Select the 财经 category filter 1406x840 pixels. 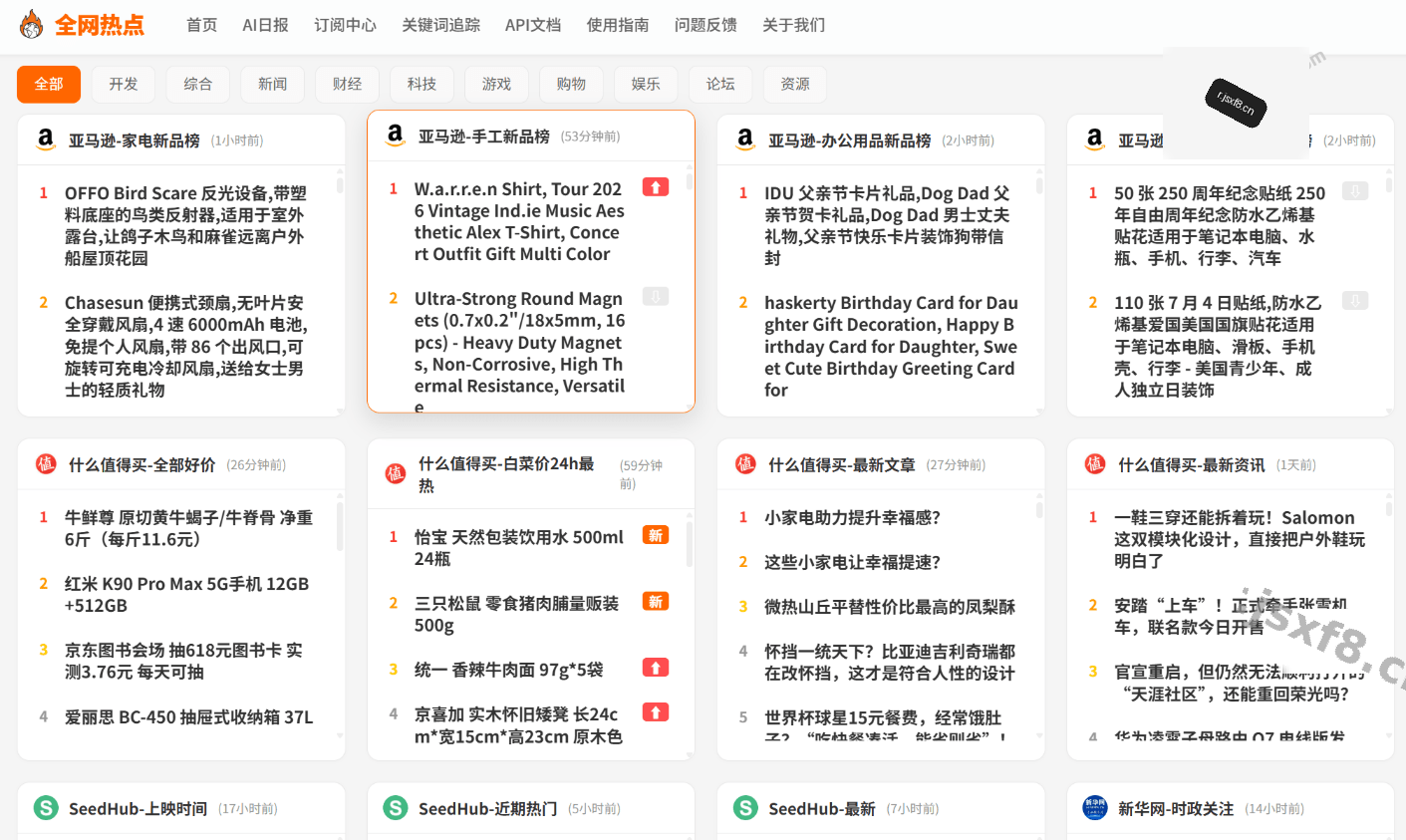click(348, 84)
